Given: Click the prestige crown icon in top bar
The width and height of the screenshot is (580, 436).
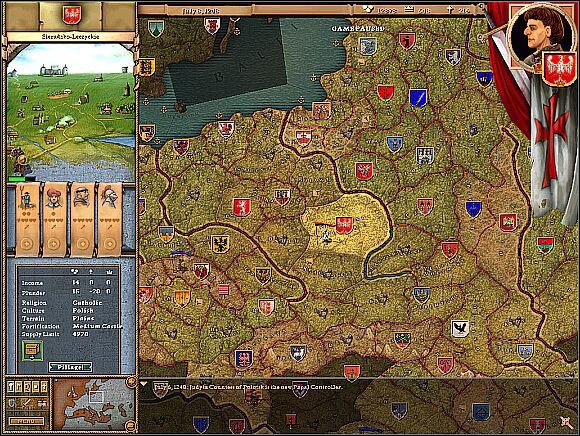Looking at the screenshot, I should point(409,10).
